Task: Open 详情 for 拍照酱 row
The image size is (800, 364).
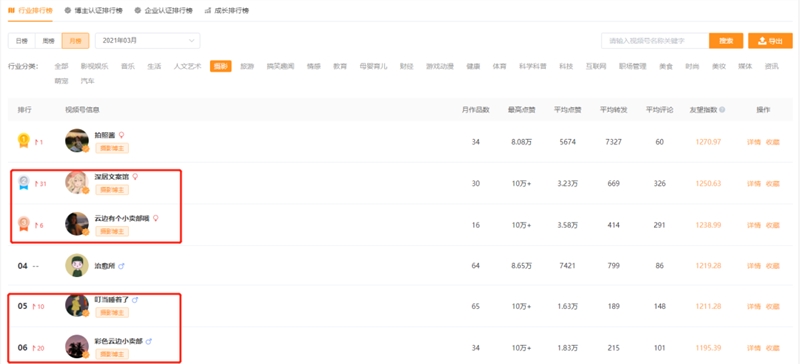Action: point(754,142)
